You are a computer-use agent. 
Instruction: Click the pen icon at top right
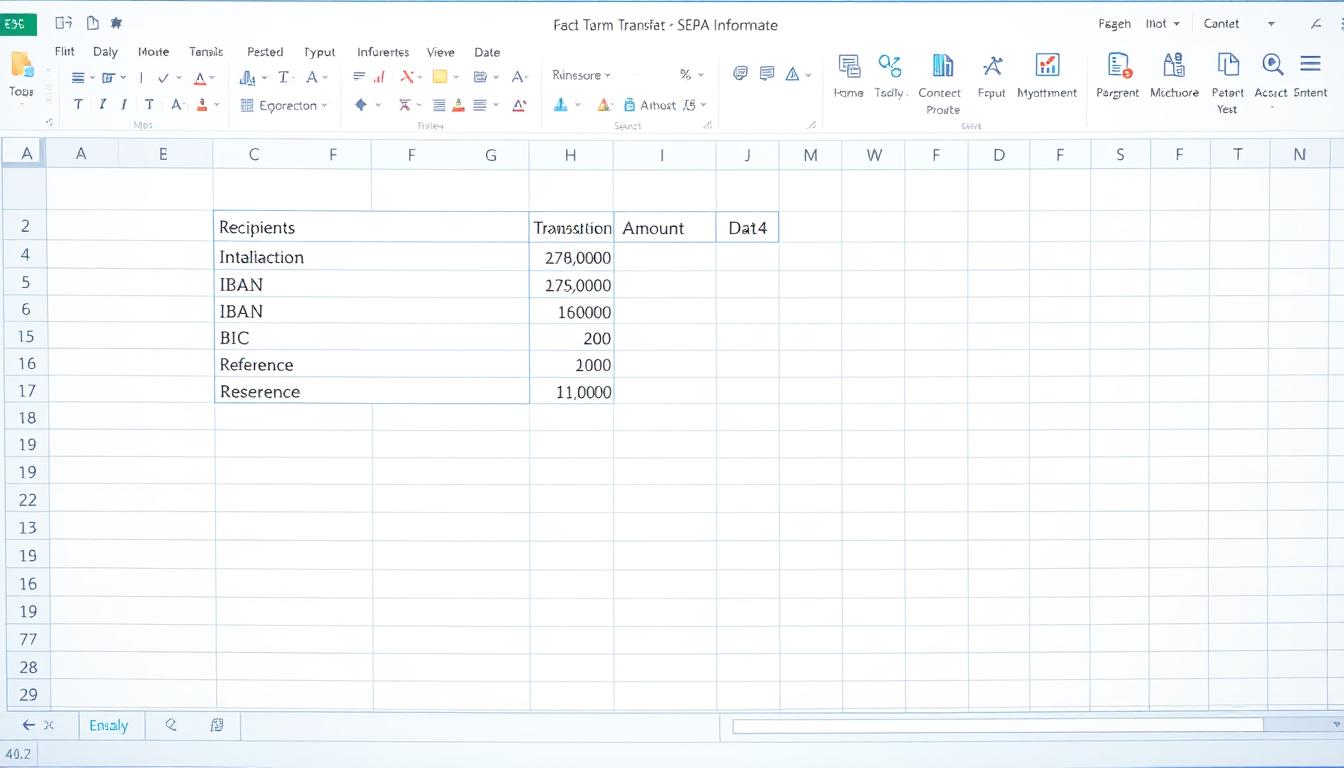pyautogui.click(x=1315, y=23)
